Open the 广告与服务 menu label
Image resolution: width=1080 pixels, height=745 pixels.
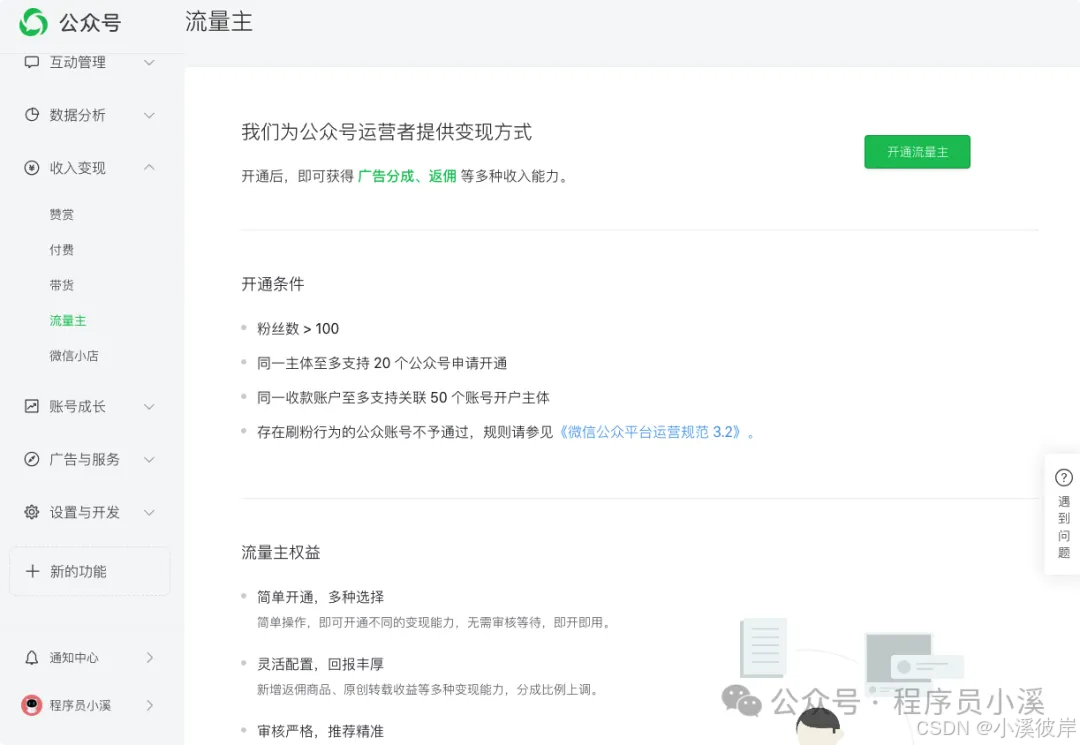pyautogui.click(x=85, y=459)
